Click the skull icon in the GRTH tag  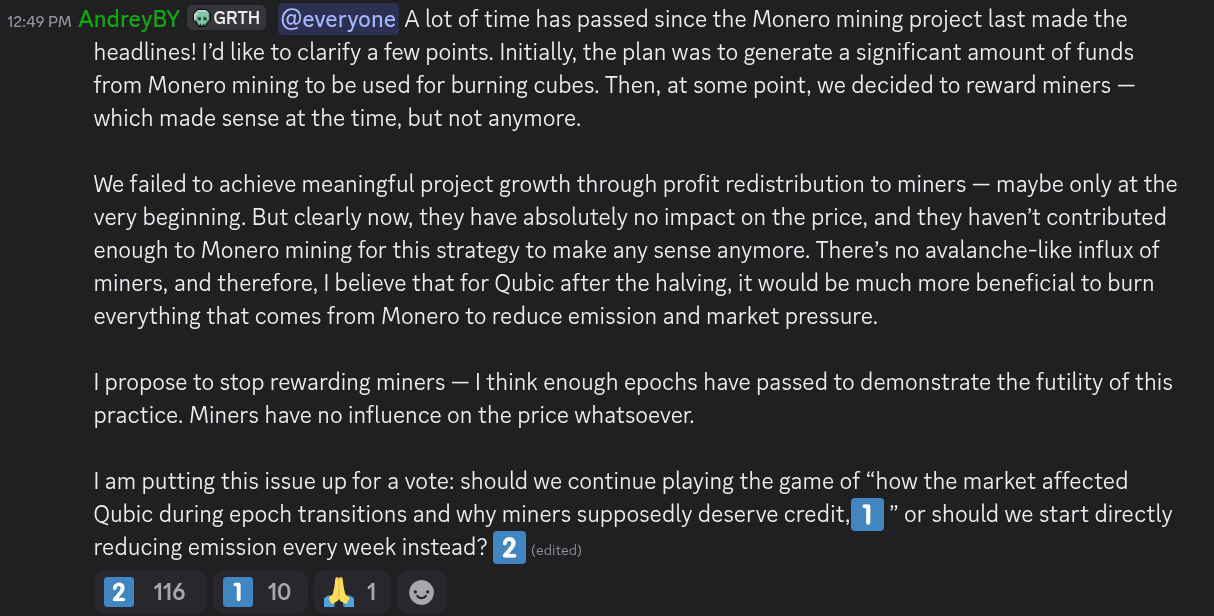click(201, 18)
